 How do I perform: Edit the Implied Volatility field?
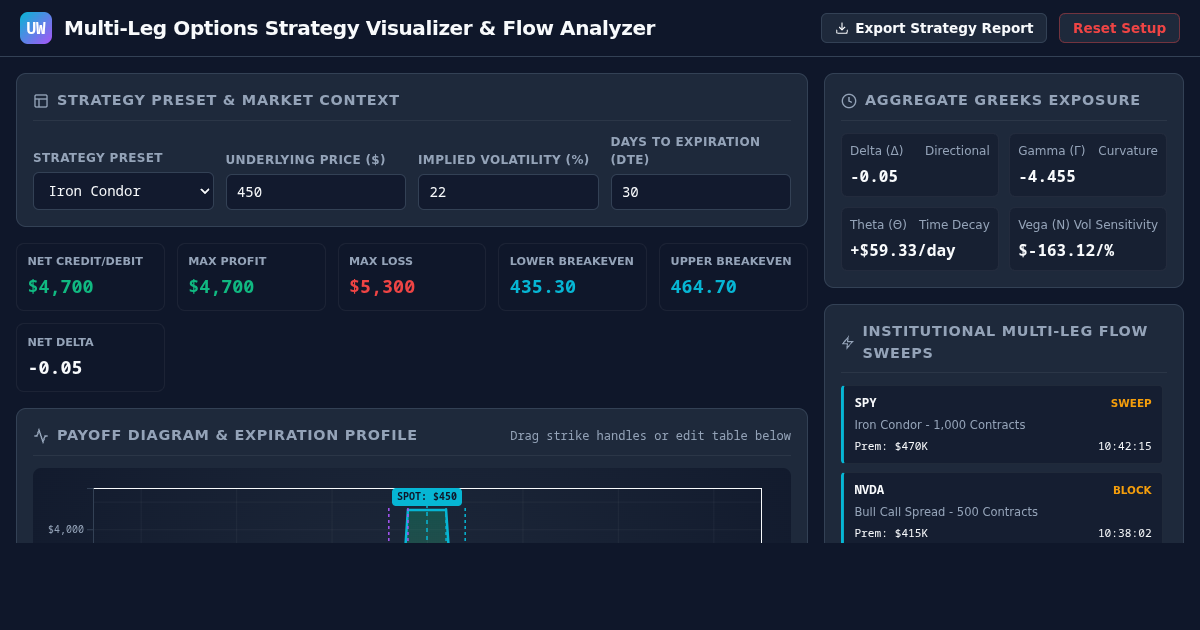[x=508, y=192]
